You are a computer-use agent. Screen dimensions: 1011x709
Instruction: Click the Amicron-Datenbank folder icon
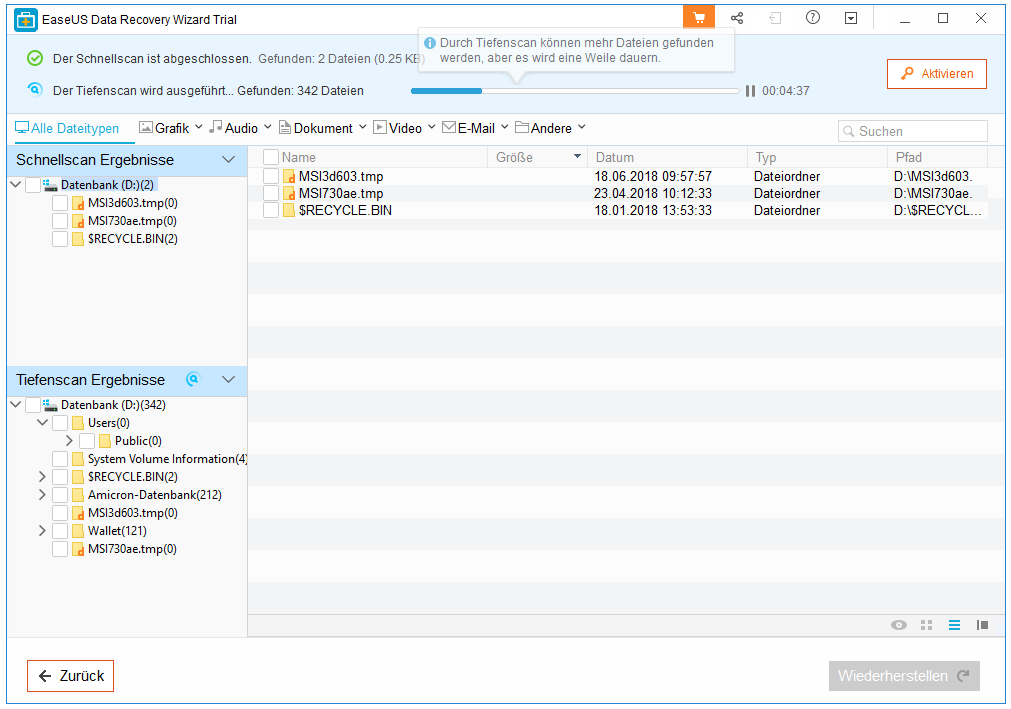click(x=78, y=495)
